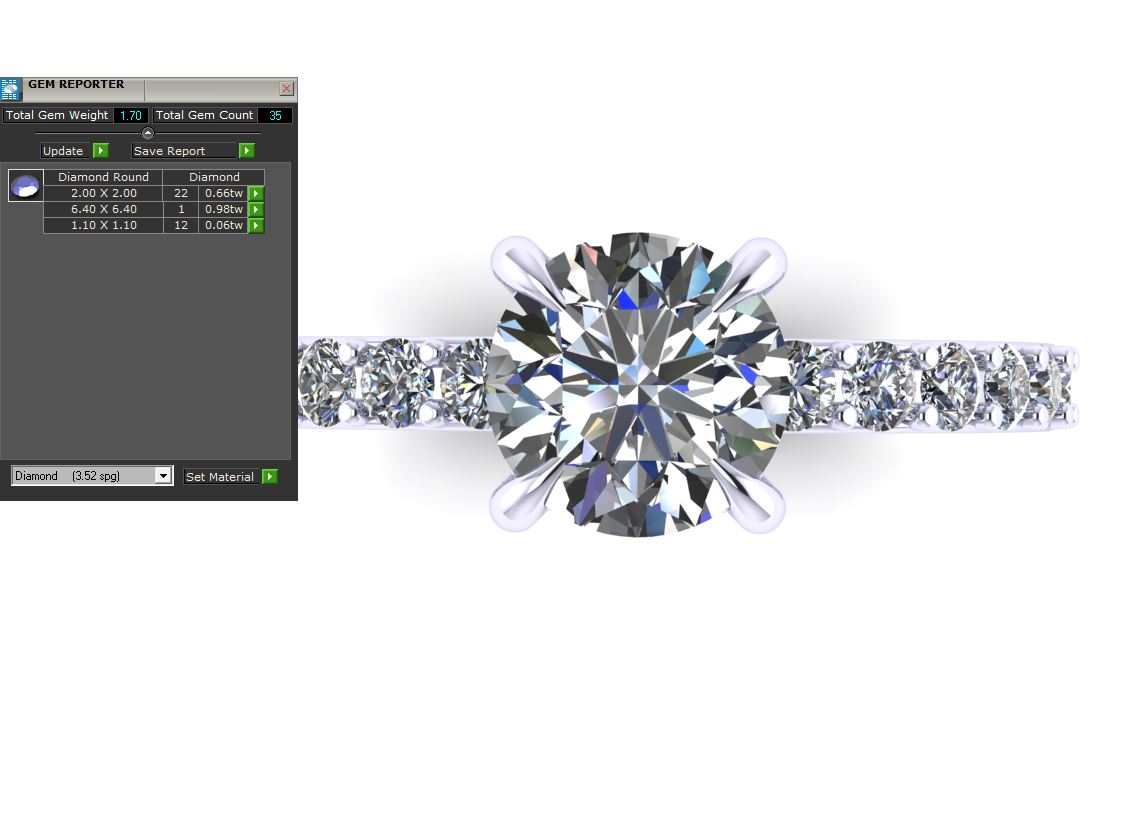The image size is (1128, 814).
Task: Collapse the panel with the round arrow handle
Action: click(147, 133)
